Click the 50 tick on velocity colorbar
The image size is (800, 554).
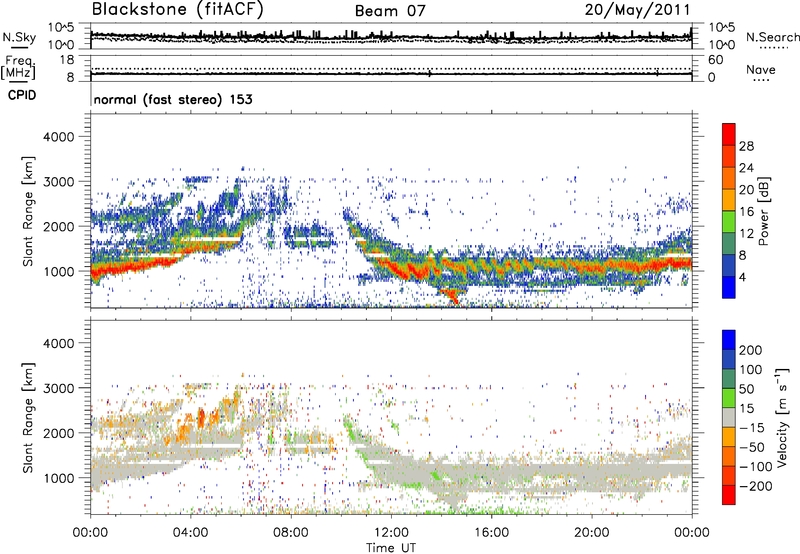tap(746, 389)
